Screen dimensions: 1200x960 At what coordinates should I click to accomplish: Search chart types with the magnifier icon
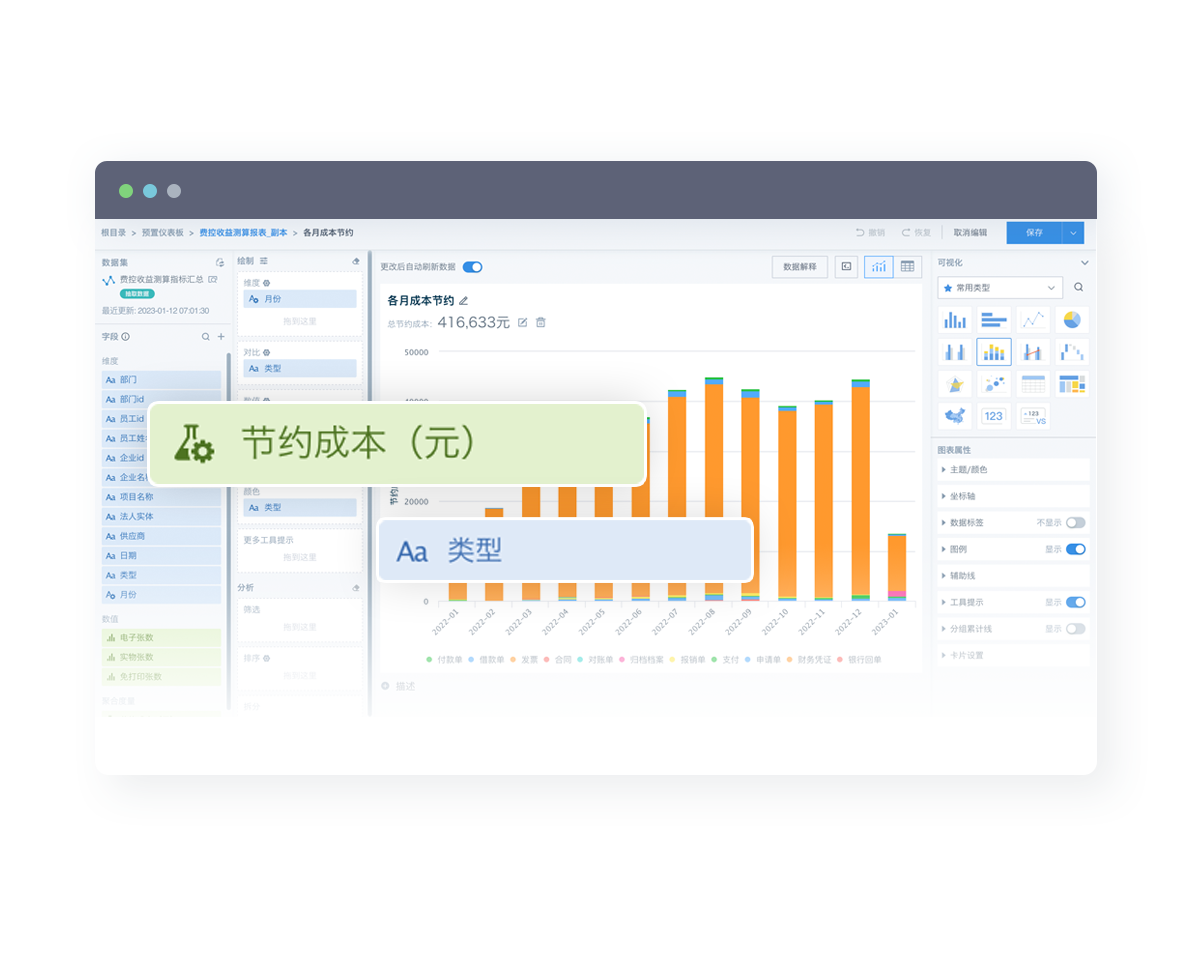(1078, 288)
